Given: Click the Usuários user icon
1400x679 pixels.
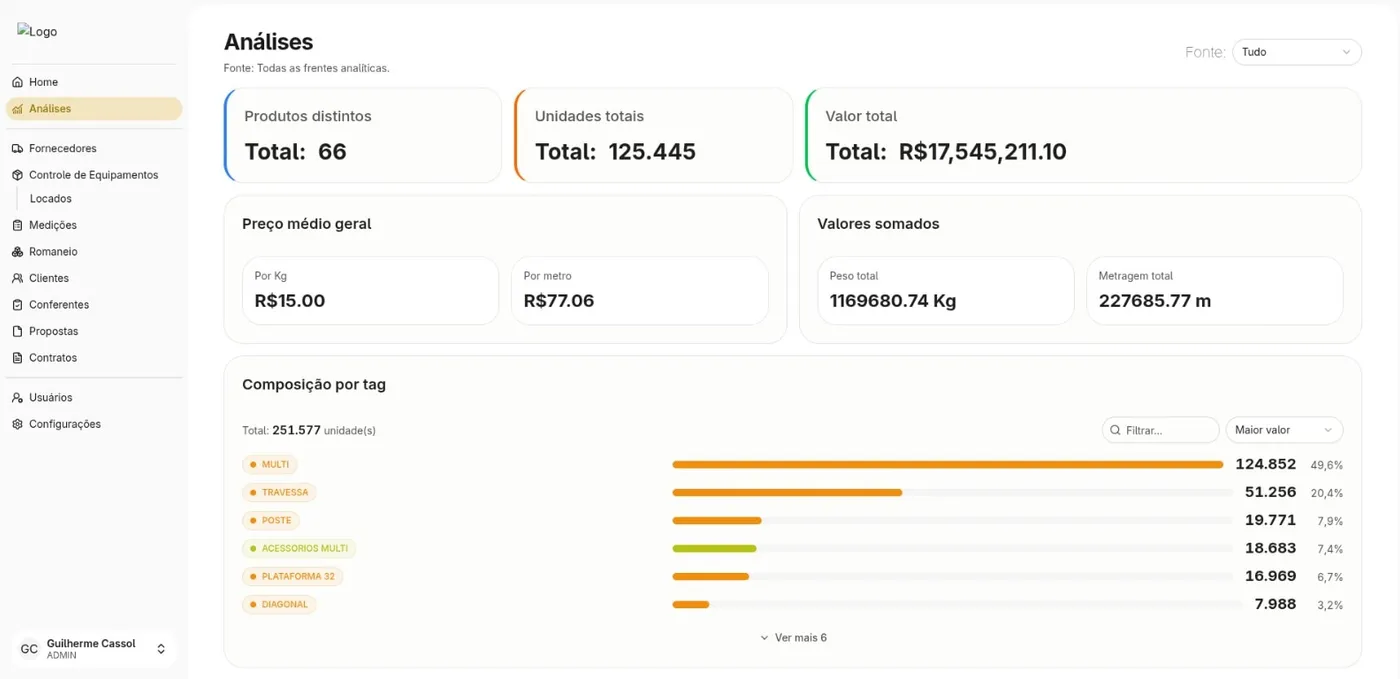Looking at the screenshot, I should [17, 398].
